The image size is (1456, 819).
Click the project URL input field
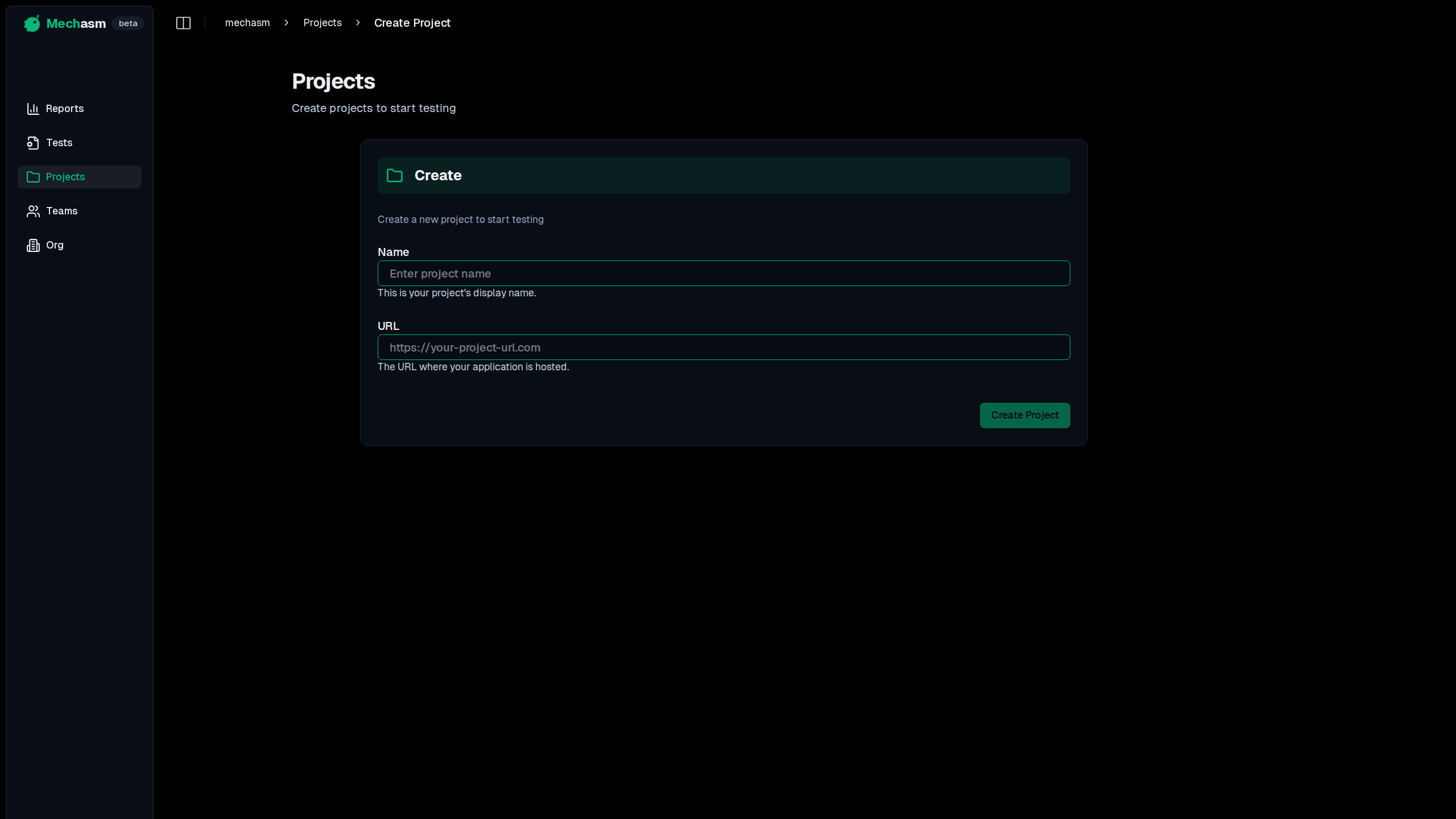(723, 347)
